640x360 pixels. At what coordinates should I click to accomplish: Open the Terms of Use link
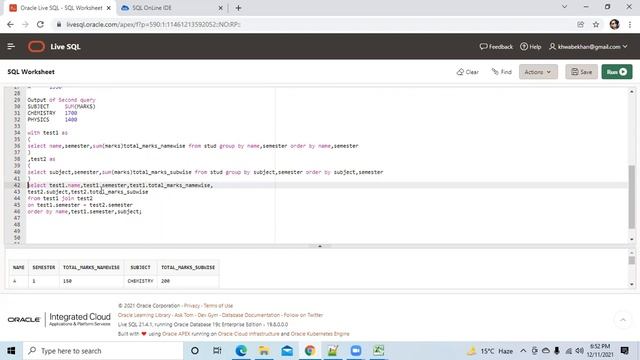218,306
